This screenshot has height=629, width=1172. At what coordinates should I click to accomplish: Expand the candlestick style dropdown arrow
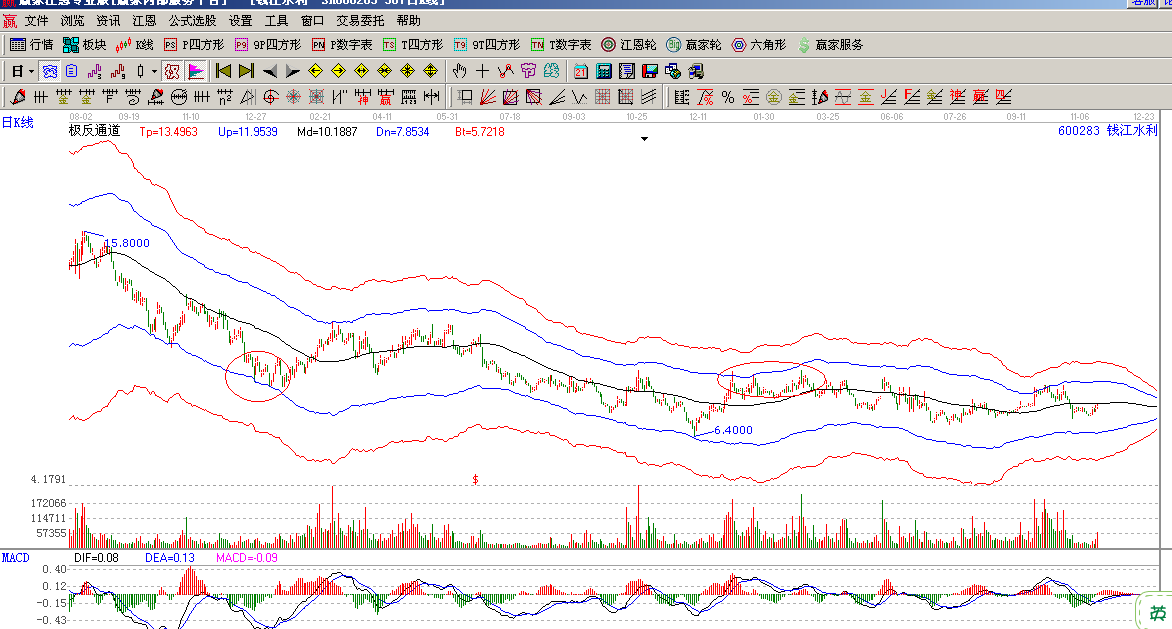[153, 71]
